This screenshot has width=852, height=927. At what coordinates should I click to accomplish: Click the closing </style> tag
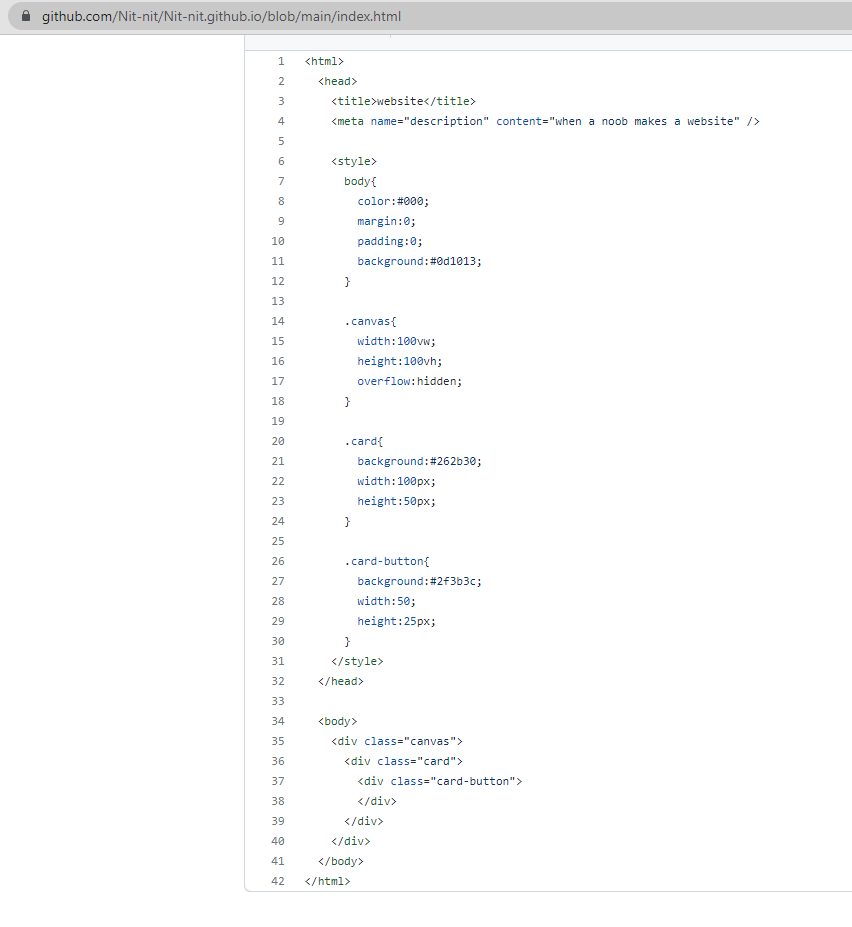pos(357,662)
